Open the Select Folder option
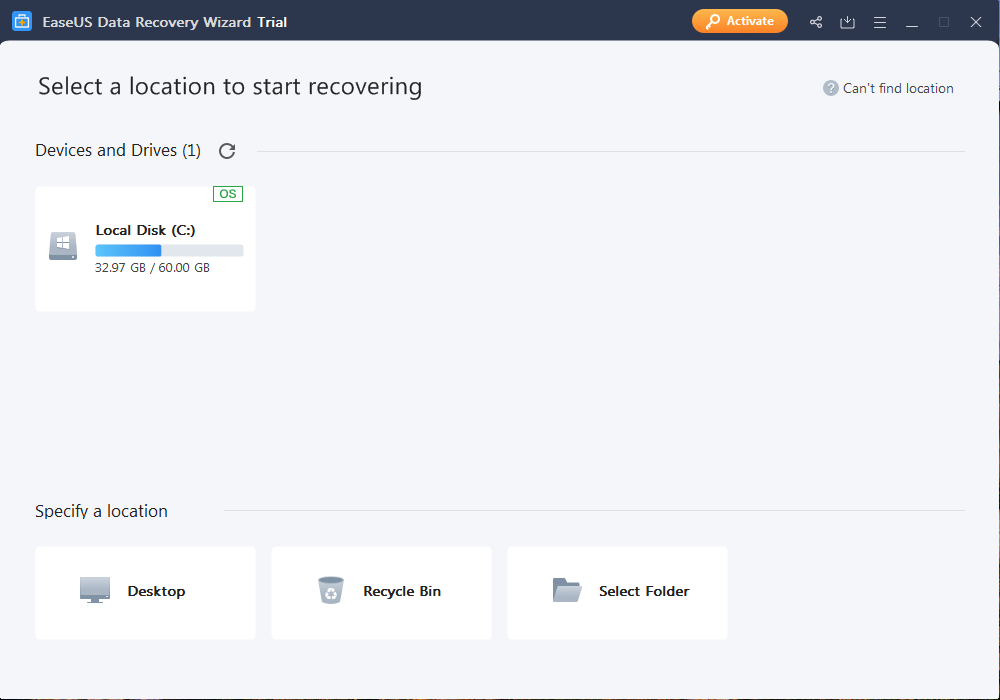The height and width of the screenshot is (700, 1000). click(617, 592)
